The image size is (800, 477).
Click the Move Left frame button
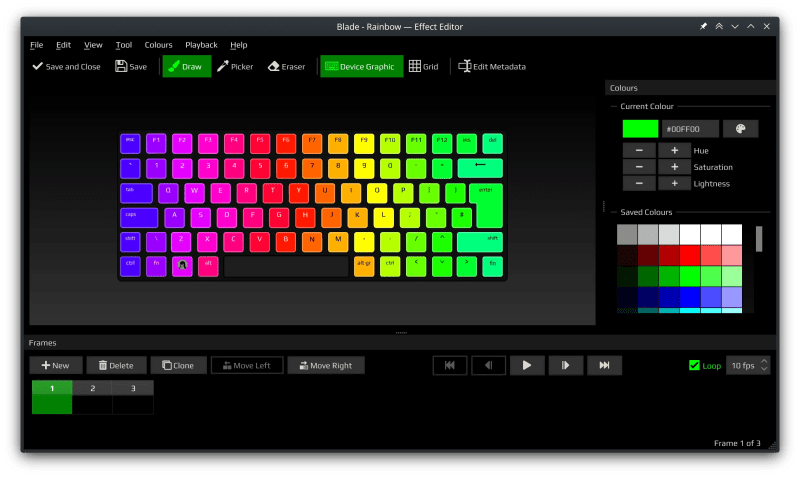point(247,365)
